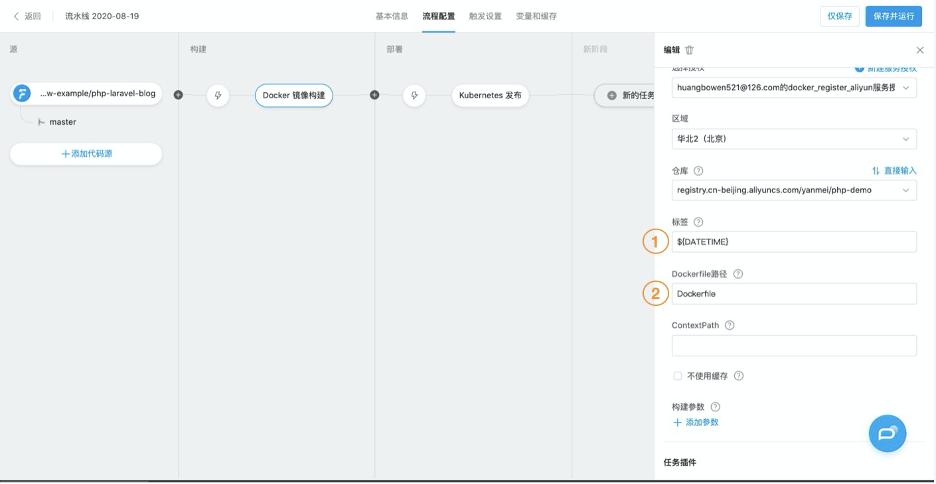Go back with the 返回 arrow
The width and height of the screenshot is (936, 484).
pos(27,16)
